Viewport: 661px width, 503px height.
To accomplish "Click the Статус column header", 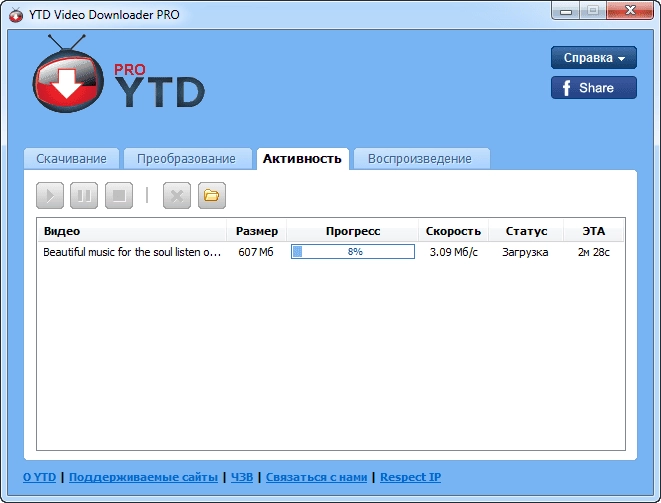I will (x=526, y=231).
